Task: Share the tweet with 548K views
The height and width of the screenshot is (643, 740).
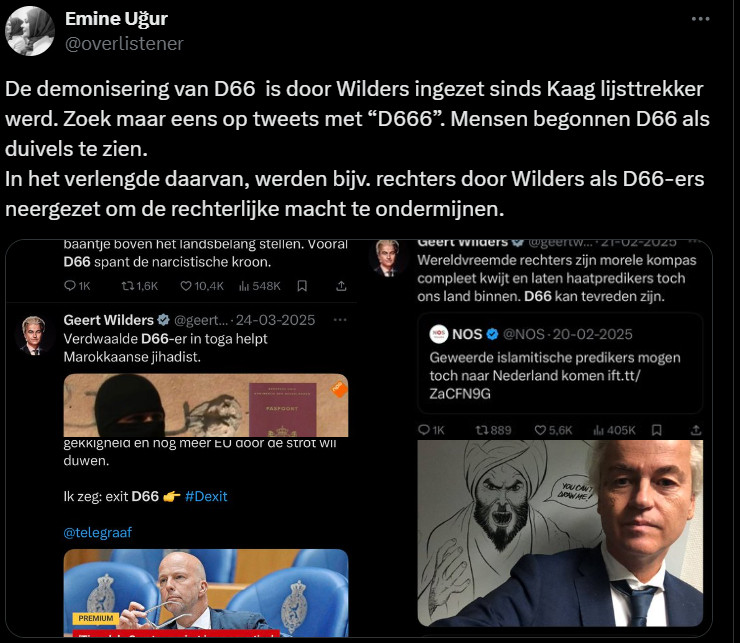Action: pyautogui.click(x=341, y=286)
